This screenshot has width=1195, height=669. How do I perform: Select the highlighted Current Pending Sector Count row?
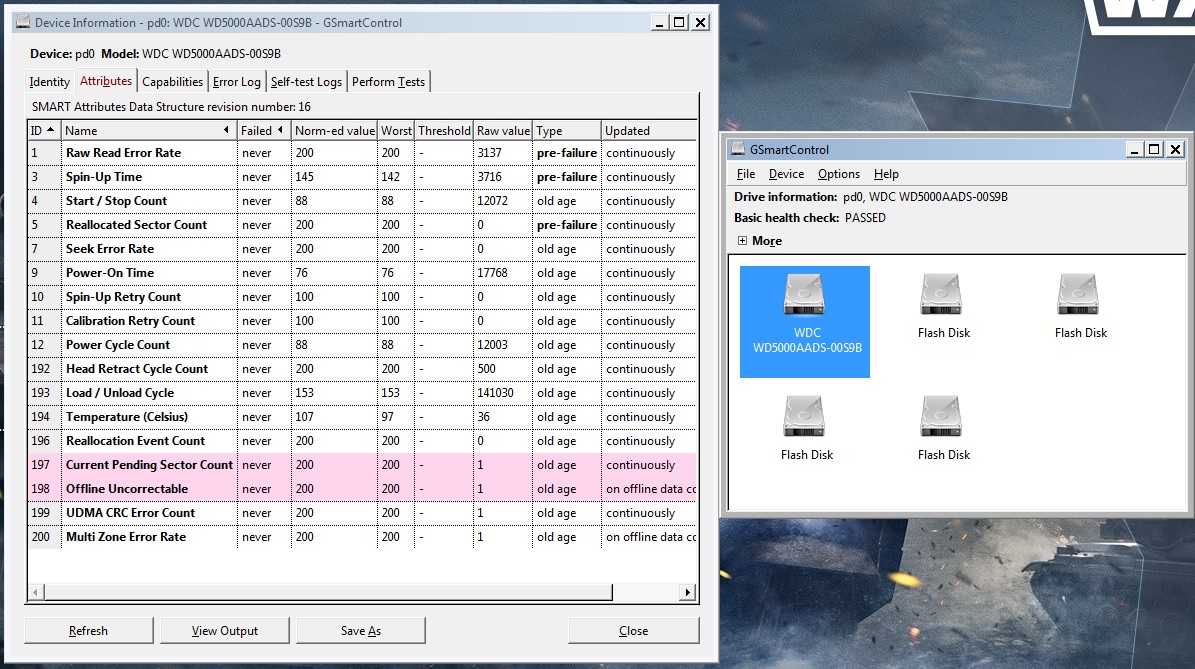[362, 465]
